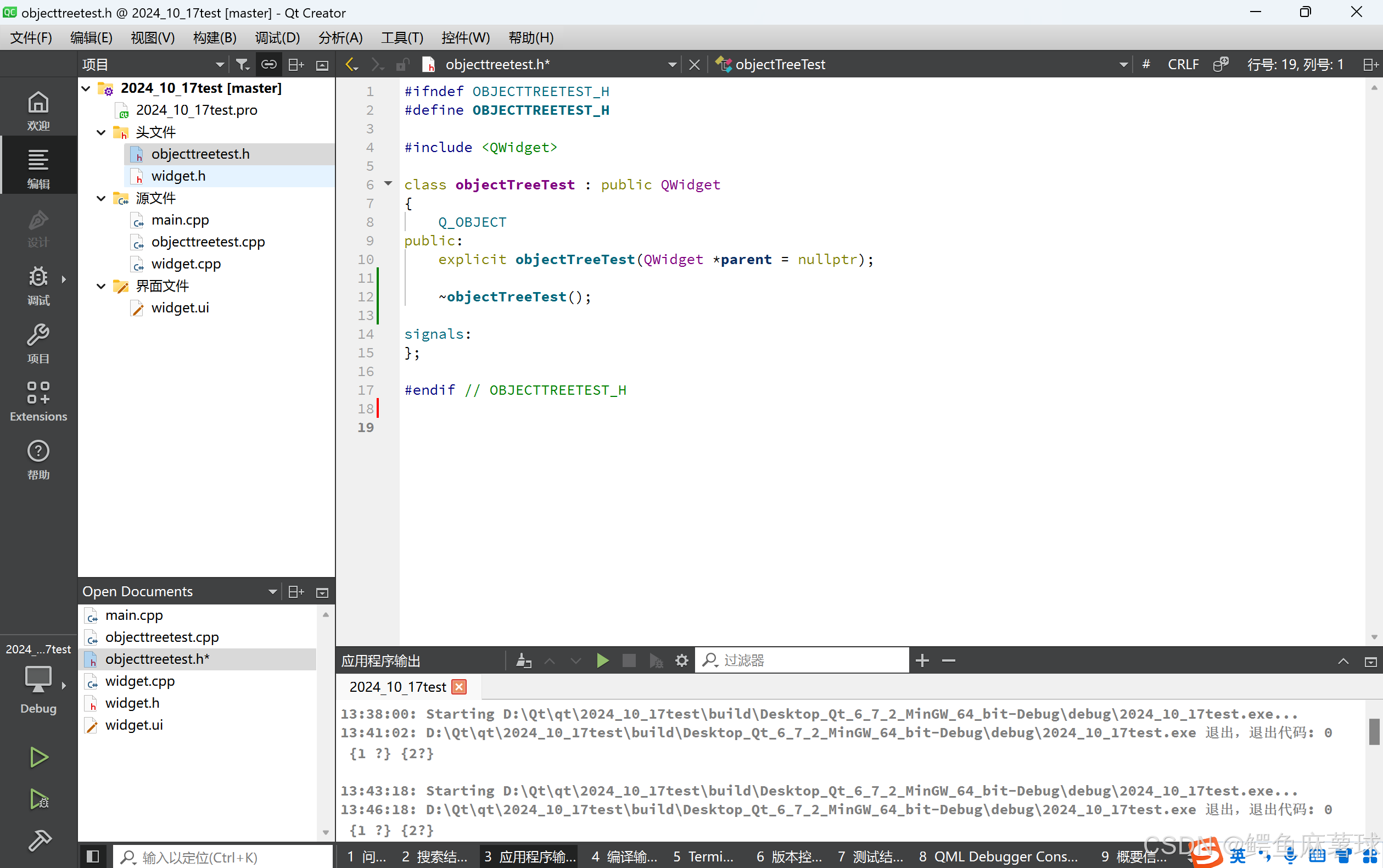Go back in editor navigation history
This screenshot has height=868, width=1383.
[351, 64]
